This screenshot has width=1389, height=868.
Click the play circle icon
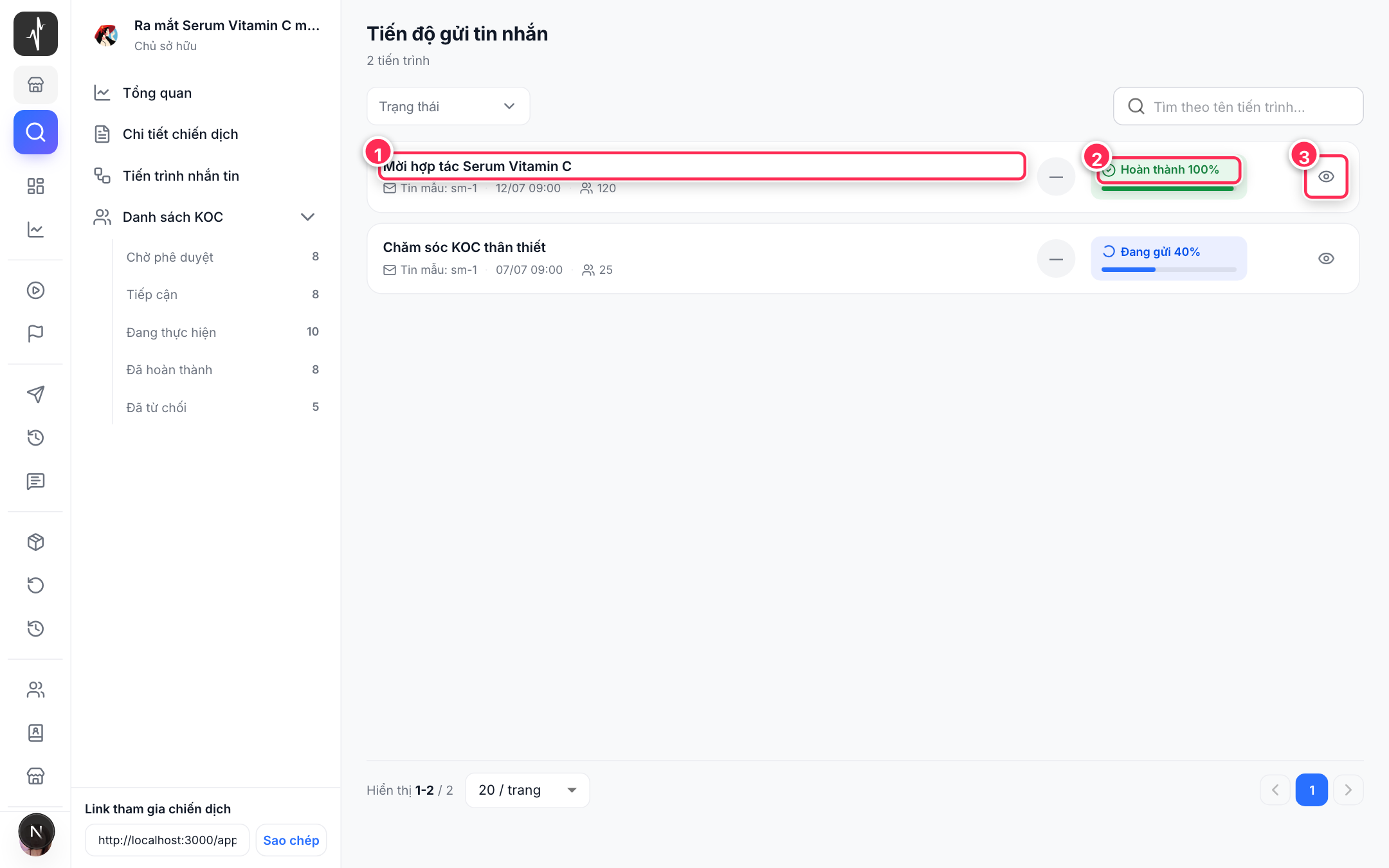point(35,290)
